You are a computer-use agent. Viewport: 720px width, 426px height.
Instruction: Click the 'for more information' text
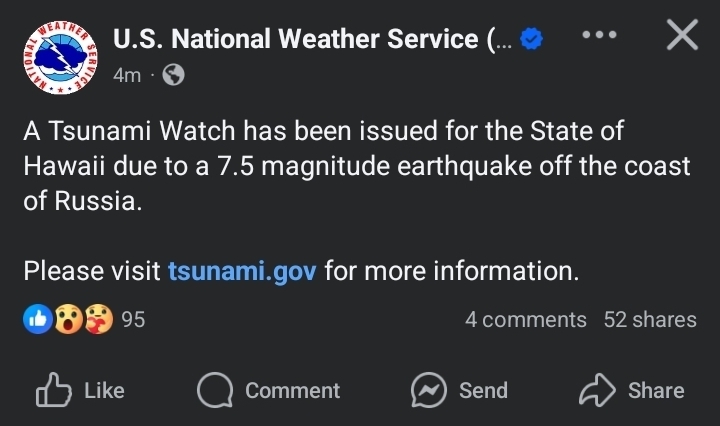coord(451,271)
